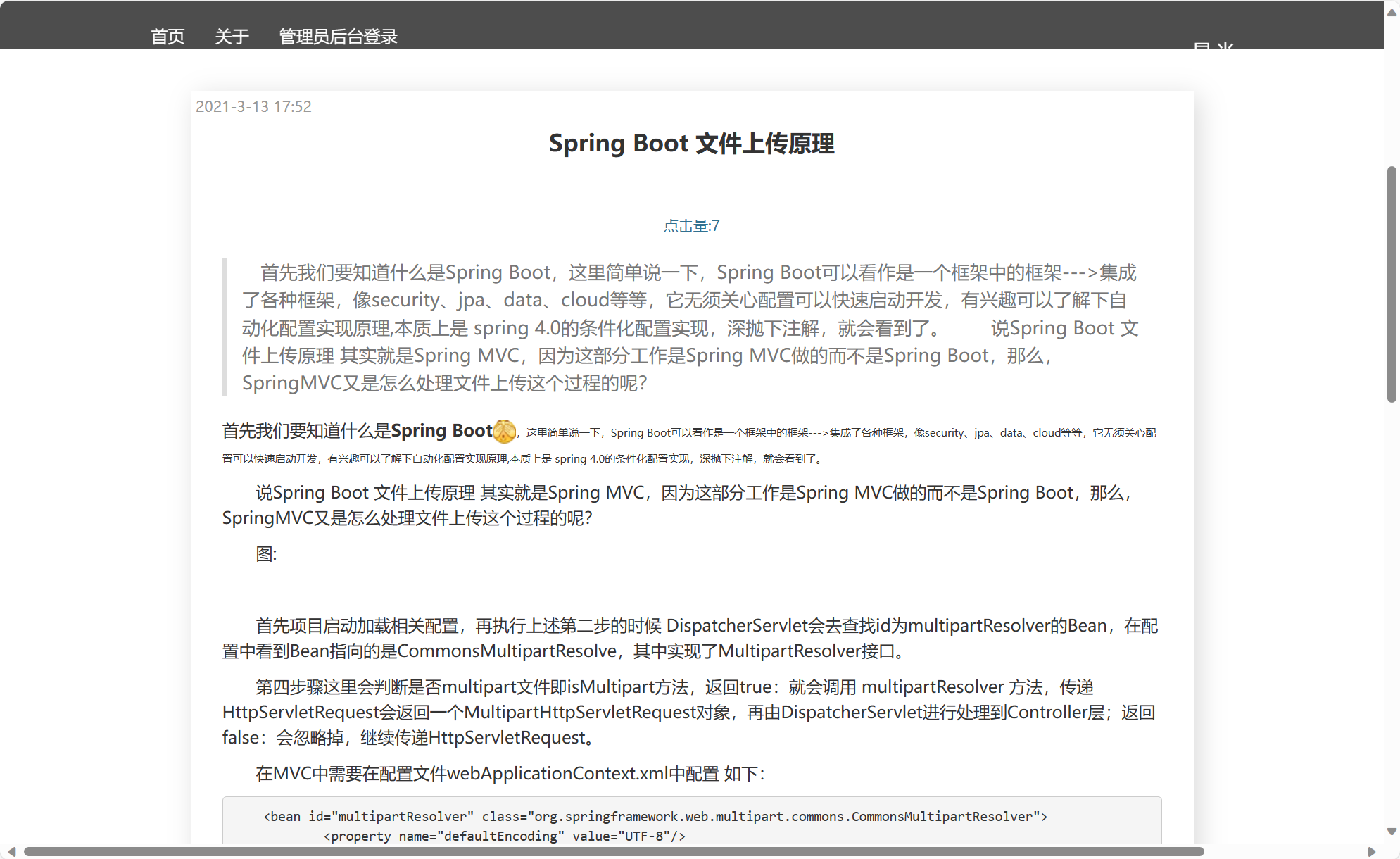
Task: Select the multipartResolver bean code block
Action: pyautogui.click(x=690, y=824)
